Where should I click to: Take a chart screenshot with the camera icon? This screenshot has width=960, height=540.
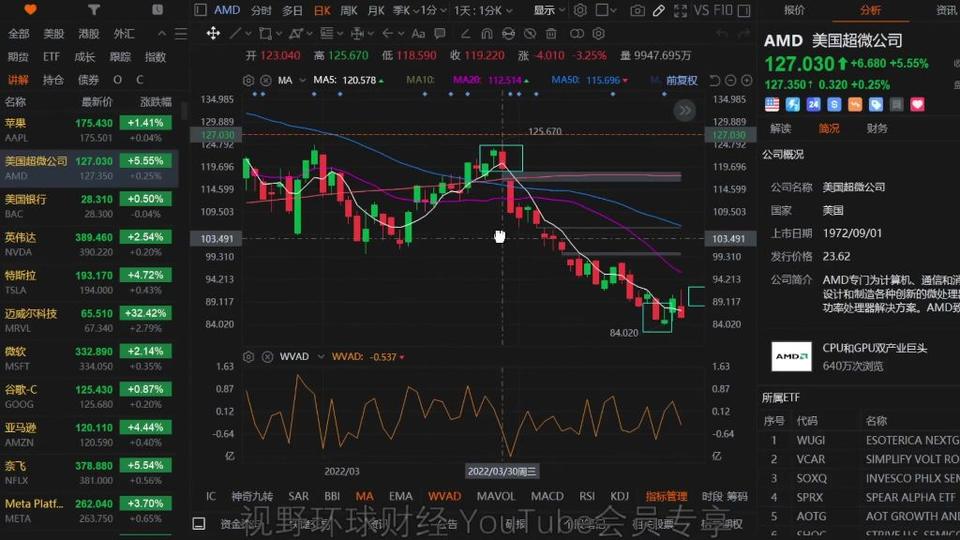coord(637,10)
